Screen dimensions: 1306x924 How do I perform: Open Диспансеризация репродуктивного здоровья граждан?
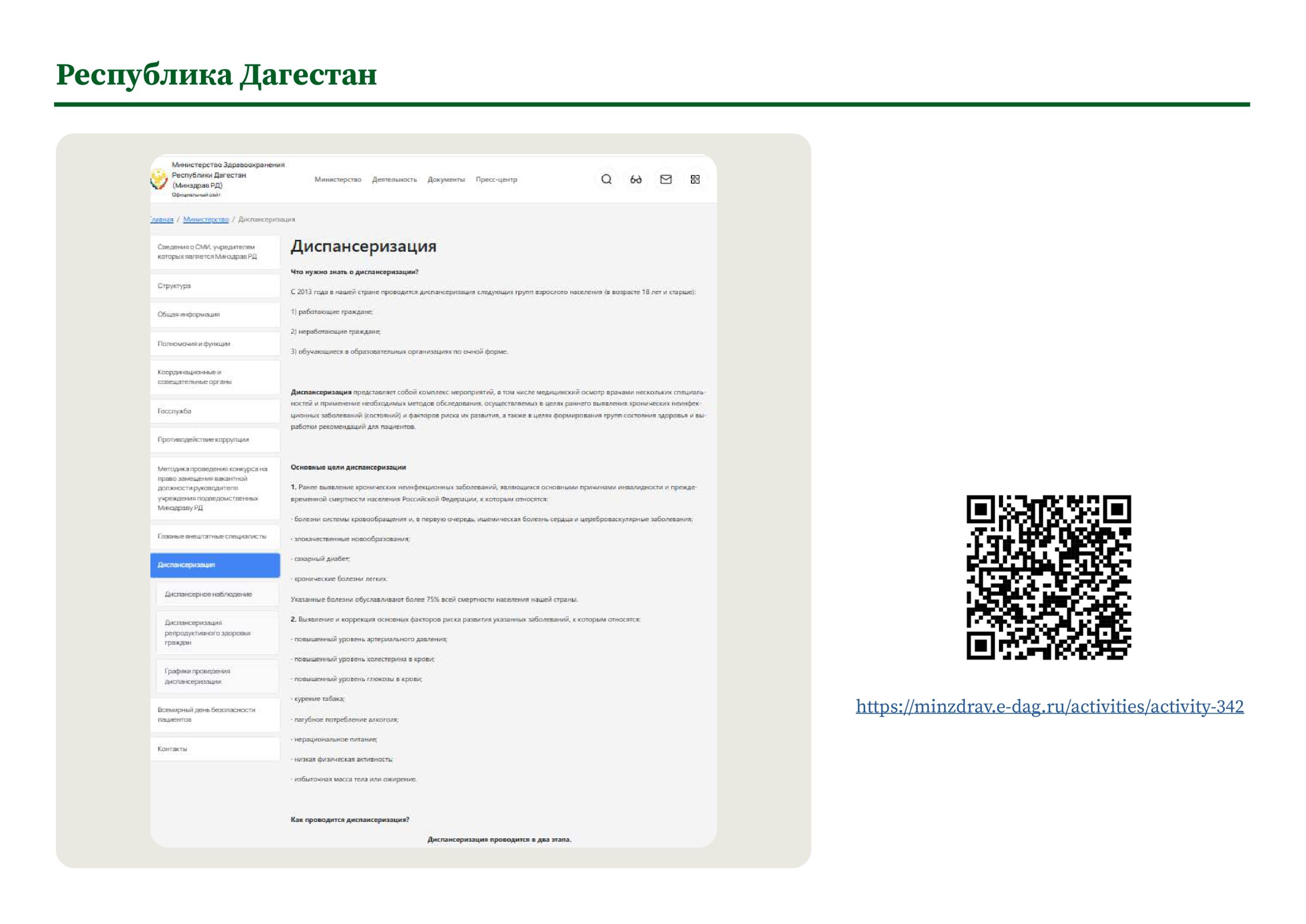(x=217, y=632)
